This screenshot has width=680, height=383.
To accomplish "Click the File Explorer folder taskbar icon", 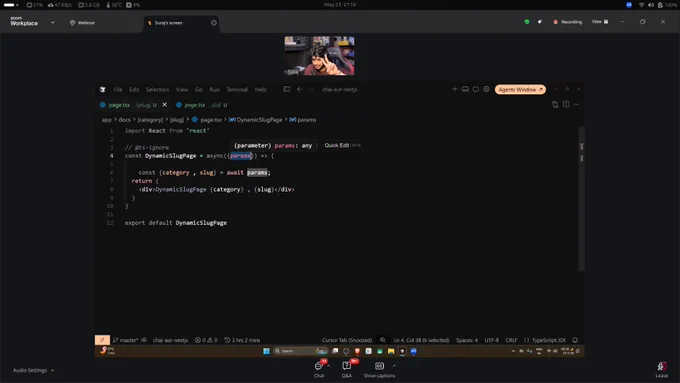I will click(391, 351).
